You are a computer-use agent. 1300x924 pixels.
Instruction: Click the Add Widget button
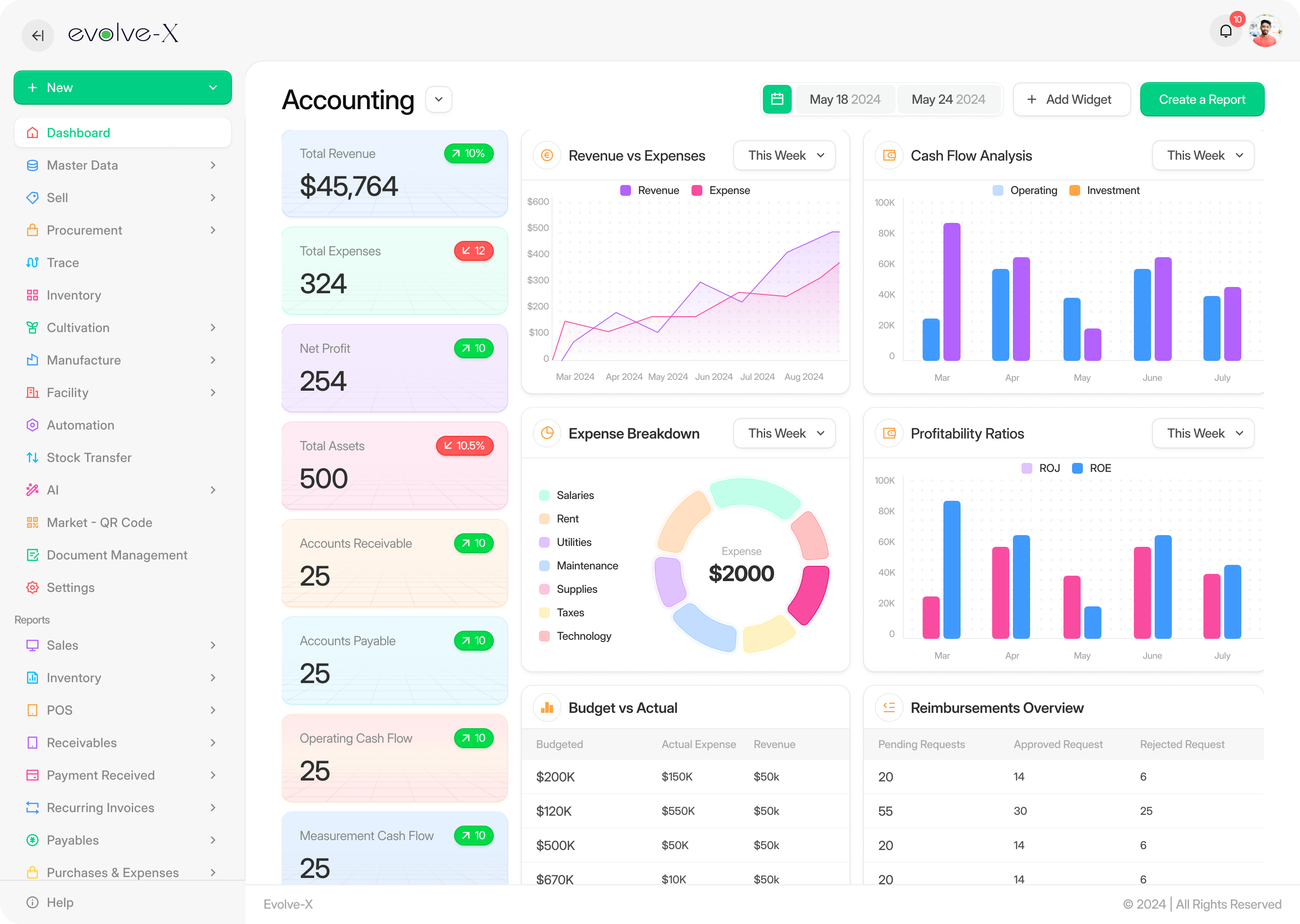click(1071, 100)
